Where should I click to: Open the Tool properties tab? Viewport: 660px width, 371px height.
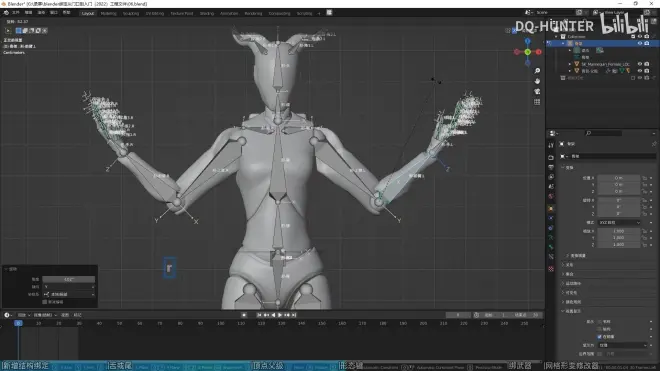(x=551, y=145)
